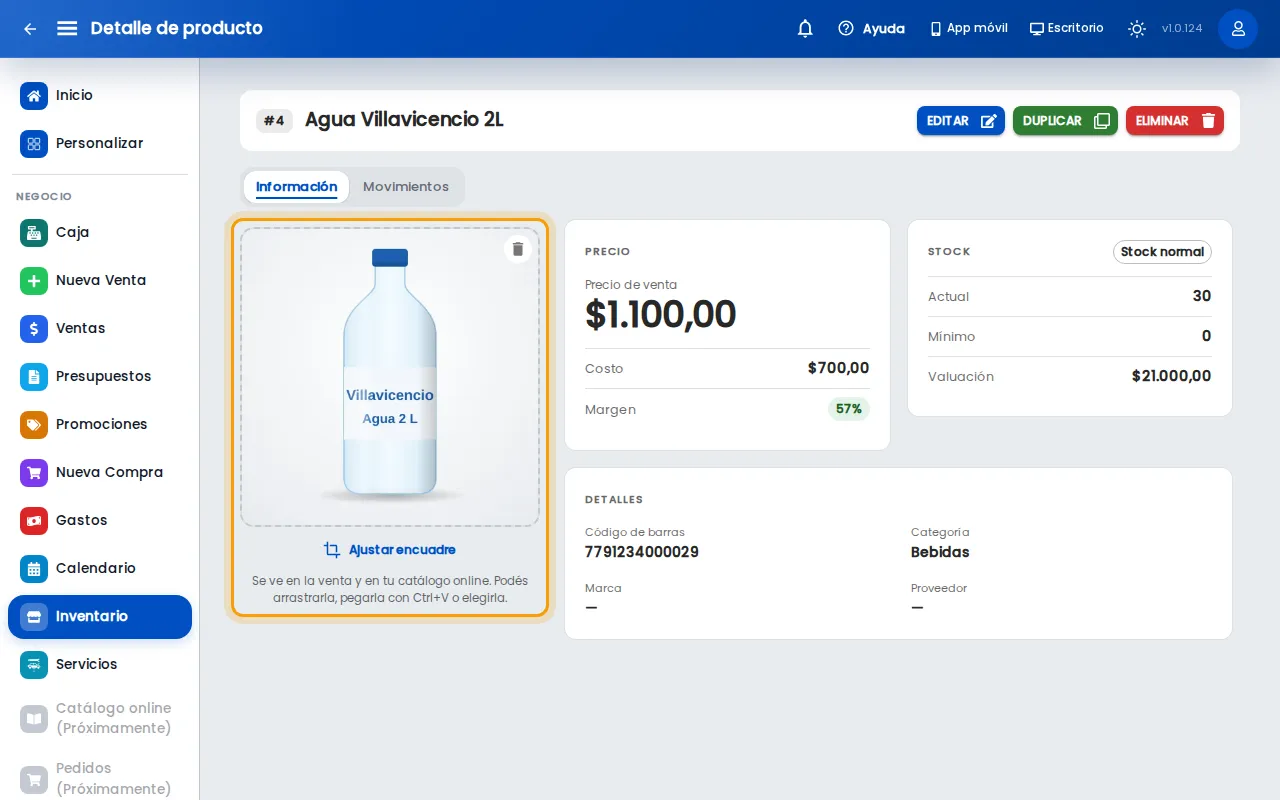Click the water bottle product image
This screenshot has width=1280, height=800.
click(390, 377)
